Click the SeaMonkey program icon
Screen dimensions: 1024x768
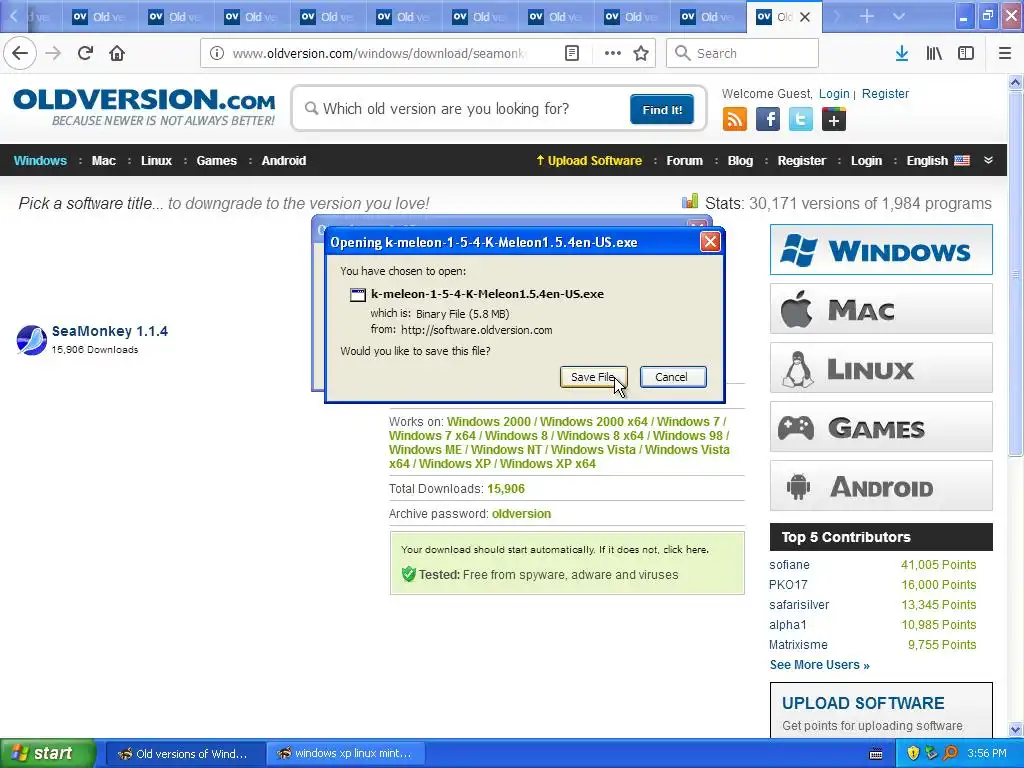click(31, 340)
